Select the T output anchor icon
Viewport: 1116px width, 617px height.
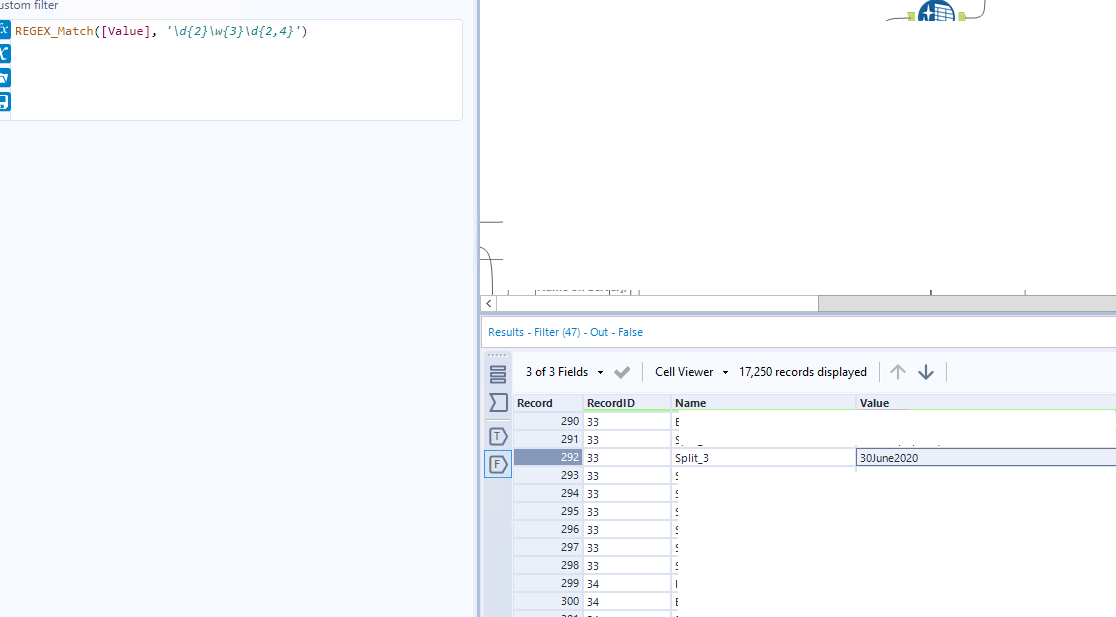[x=498, y=436]
